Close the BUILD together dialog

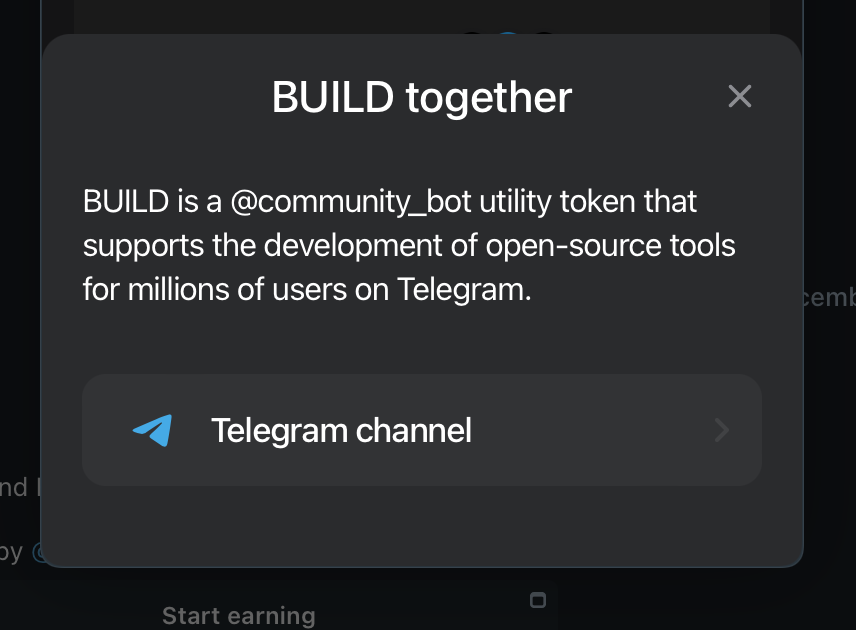(x=739, y=96)
